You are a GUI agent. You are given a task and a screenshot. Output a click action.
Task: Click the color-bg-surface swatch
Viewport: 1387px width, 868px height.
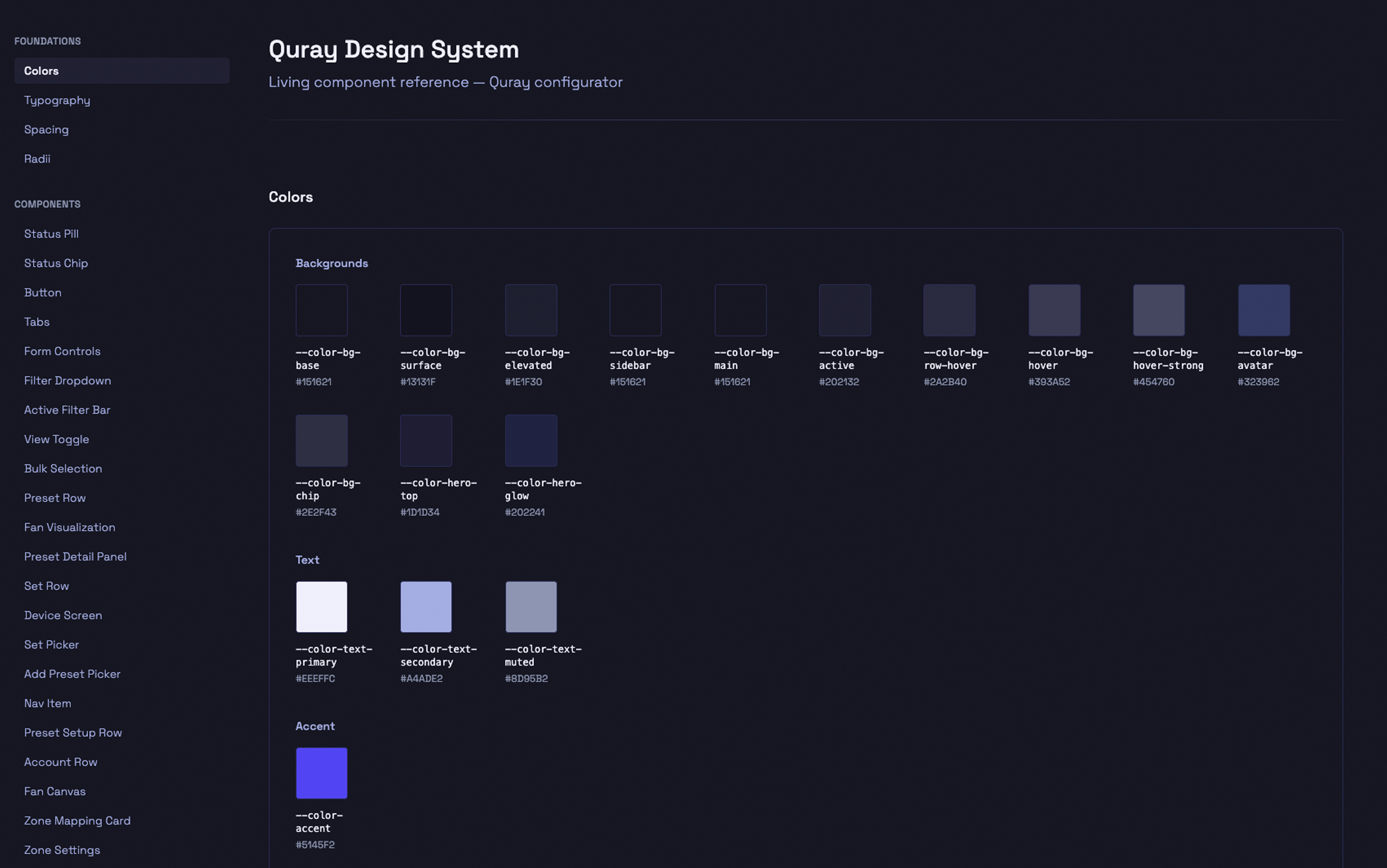(426, 310)
